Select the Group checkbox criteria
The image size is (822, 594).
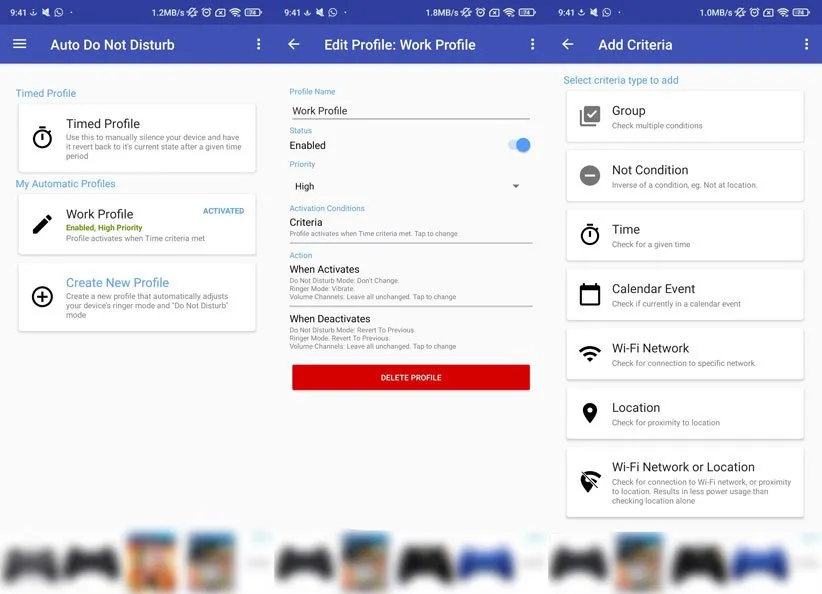(590, 117)
